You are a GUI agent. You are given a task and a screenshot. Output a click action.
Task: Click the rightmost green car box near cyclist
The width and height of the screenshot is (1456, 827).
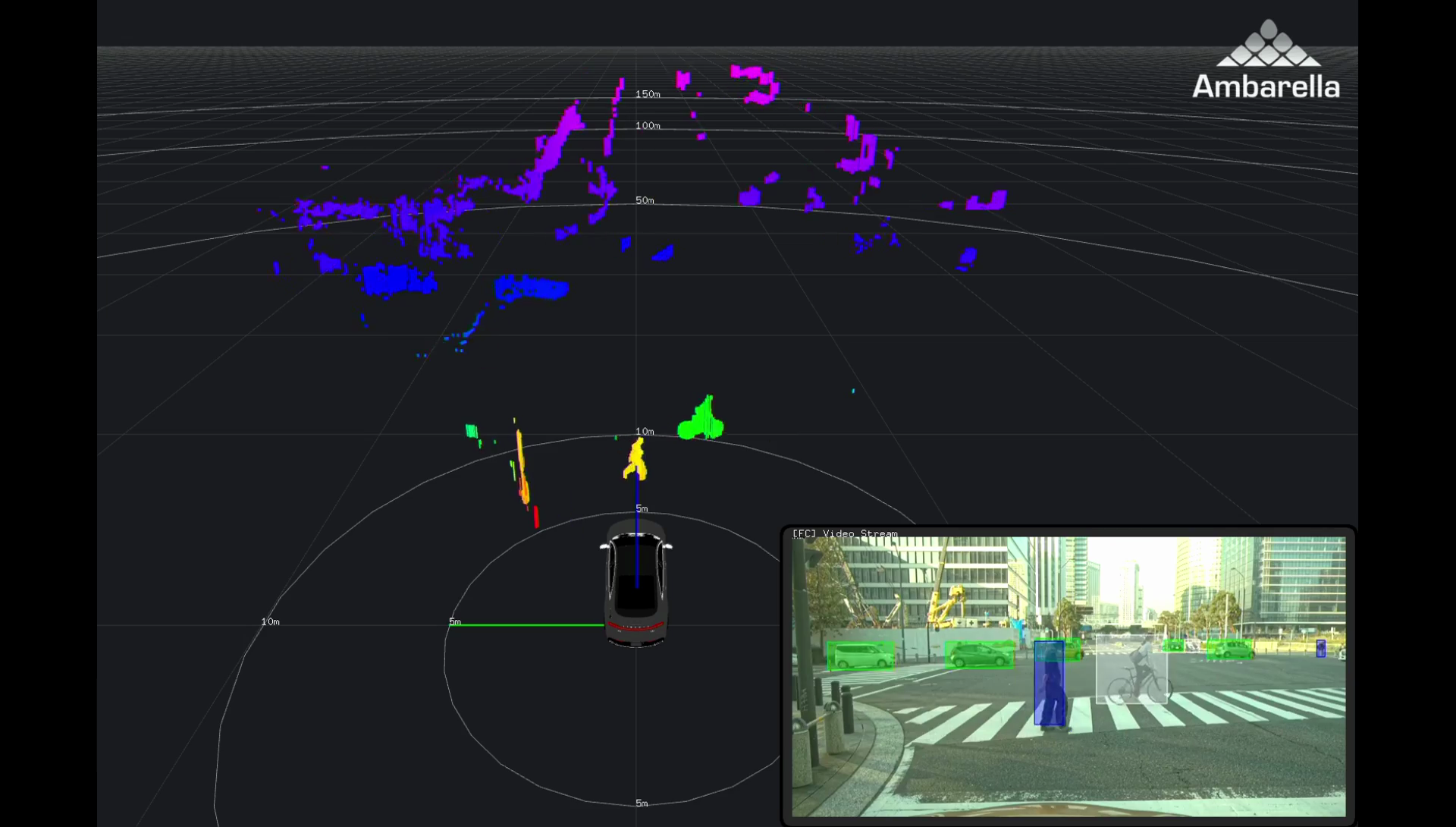[1229, 649]
